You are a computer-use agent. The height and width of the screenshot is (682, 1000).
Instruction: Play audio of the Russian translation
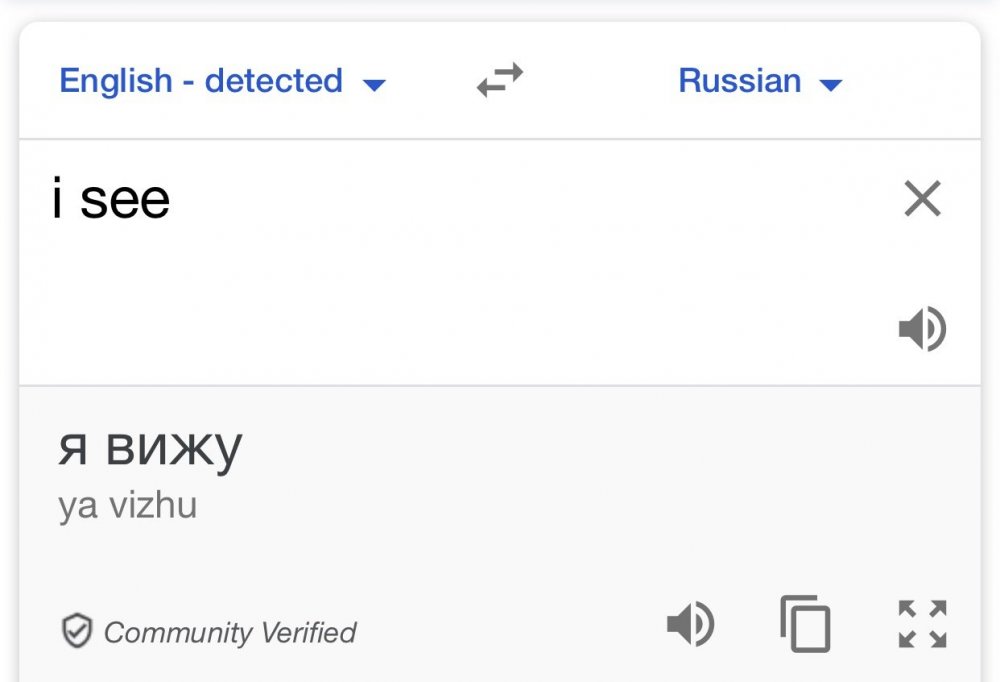[x=690, y=625]
